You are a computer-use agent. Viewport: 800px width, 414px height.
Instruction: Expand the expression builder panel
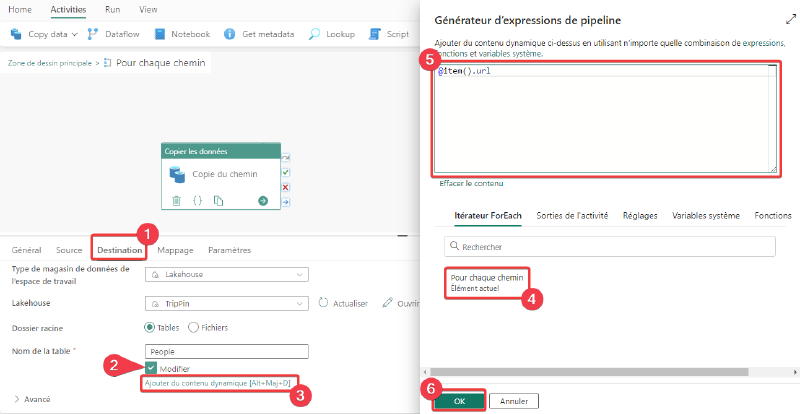pos(791,20)
